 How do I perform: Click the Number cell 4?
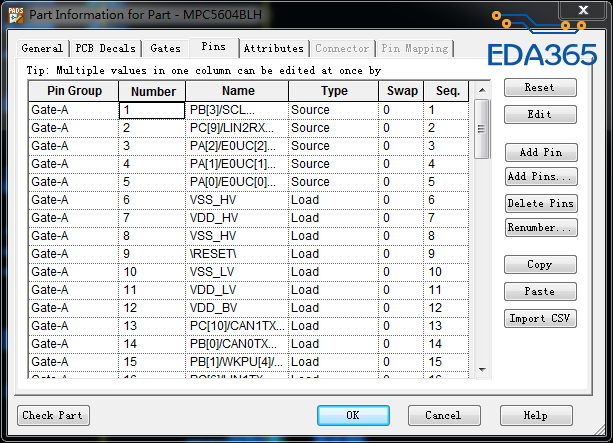coord(152,164)
